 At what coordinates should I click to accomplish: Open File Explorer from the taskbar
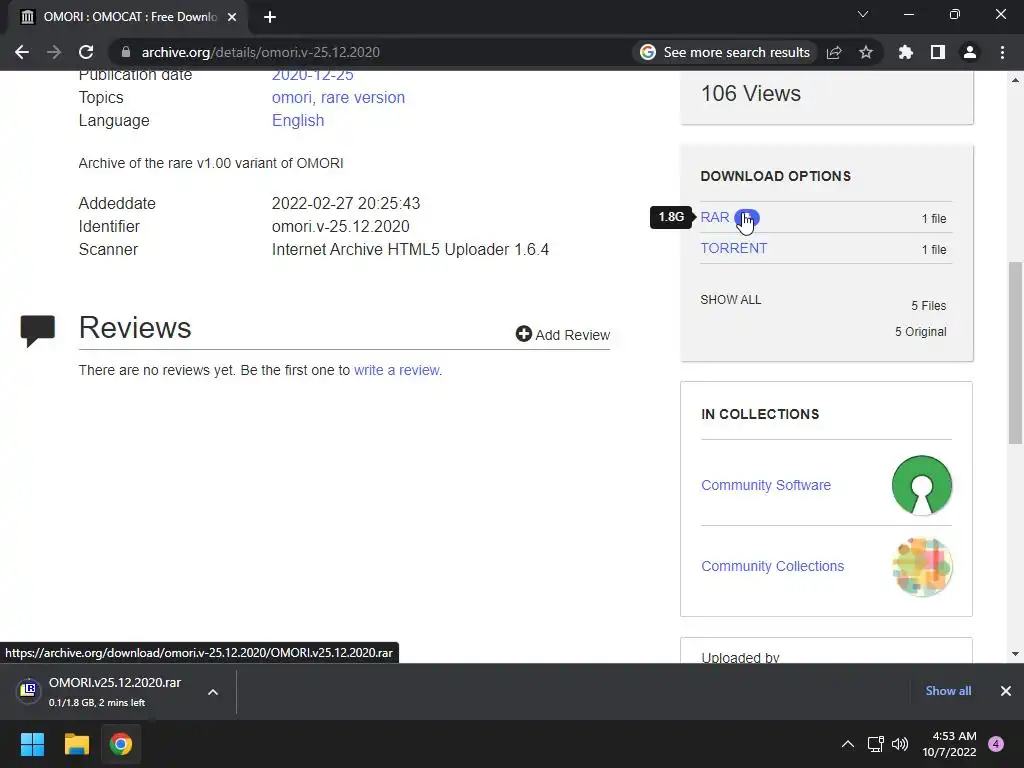click(x=76, y=744)
